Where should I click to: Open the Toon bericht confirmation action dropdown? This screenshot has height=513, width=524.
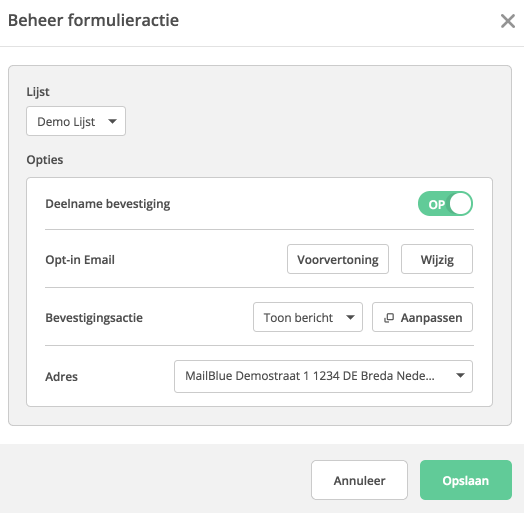(x=308, y=317)
